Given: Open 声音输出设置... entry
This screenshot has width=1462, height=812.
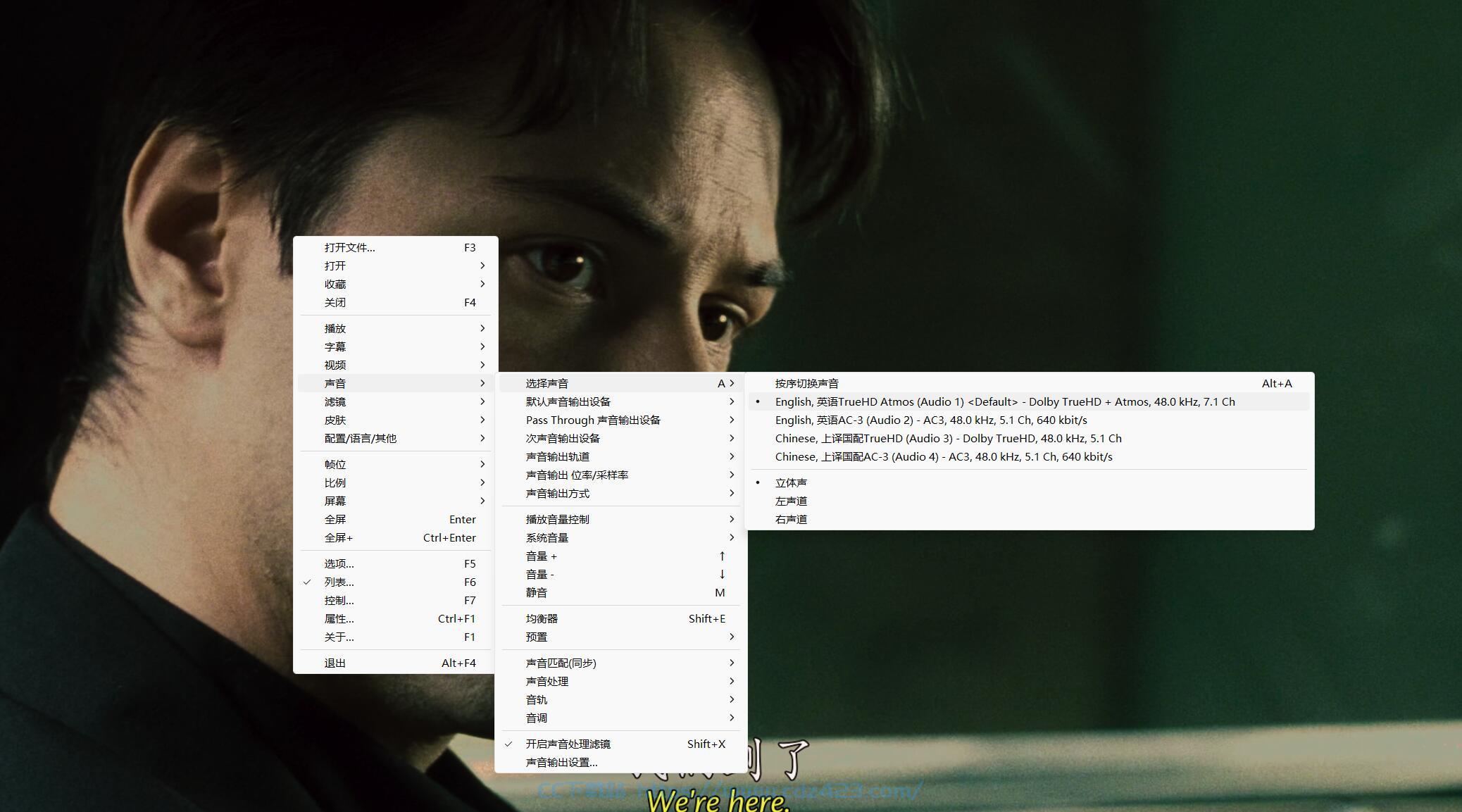Looking at the screenshot, I should coord(621,762).
